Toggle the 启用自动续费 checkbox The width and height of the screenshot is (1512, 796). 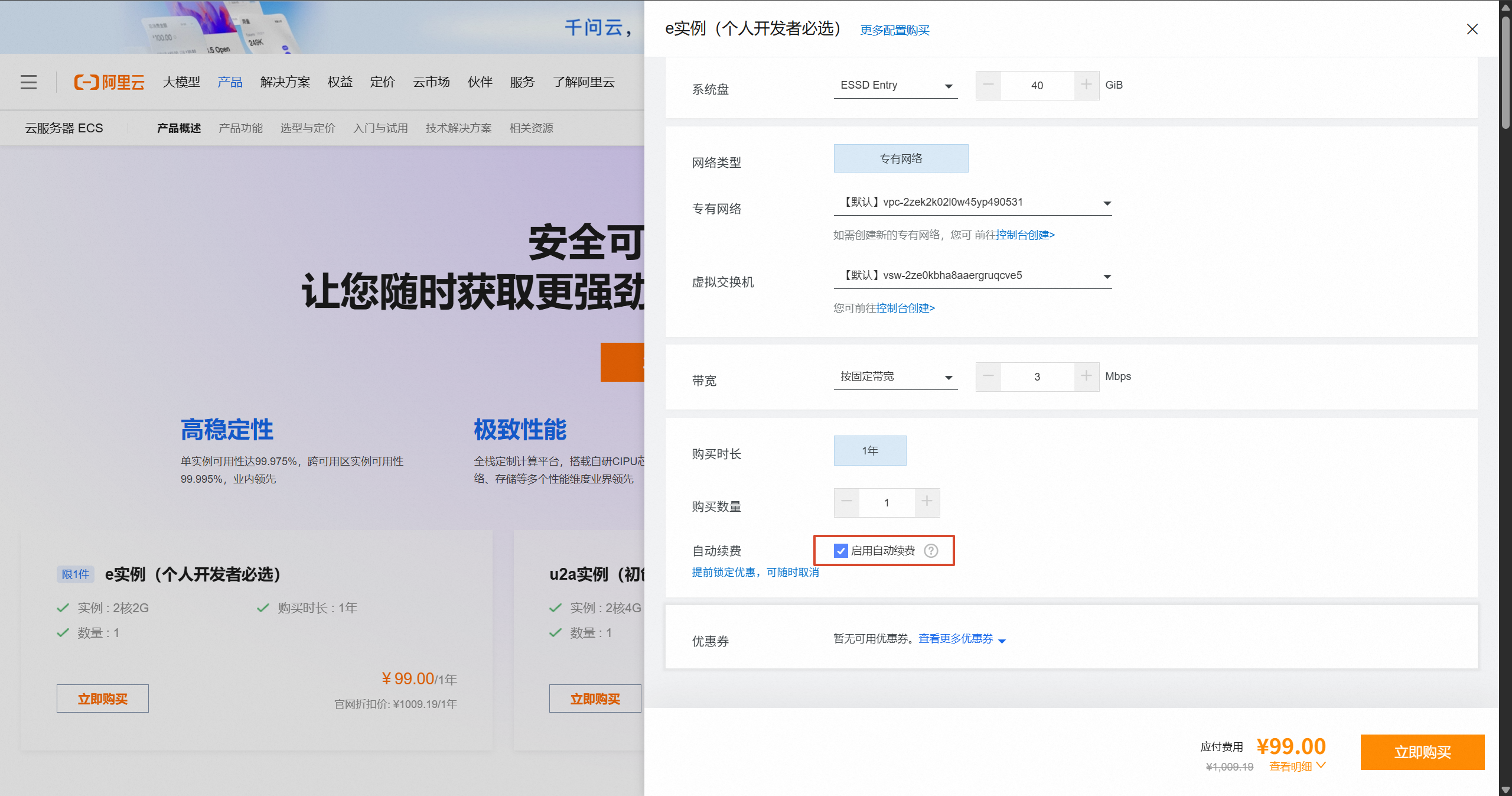click(x=840, y=551)
